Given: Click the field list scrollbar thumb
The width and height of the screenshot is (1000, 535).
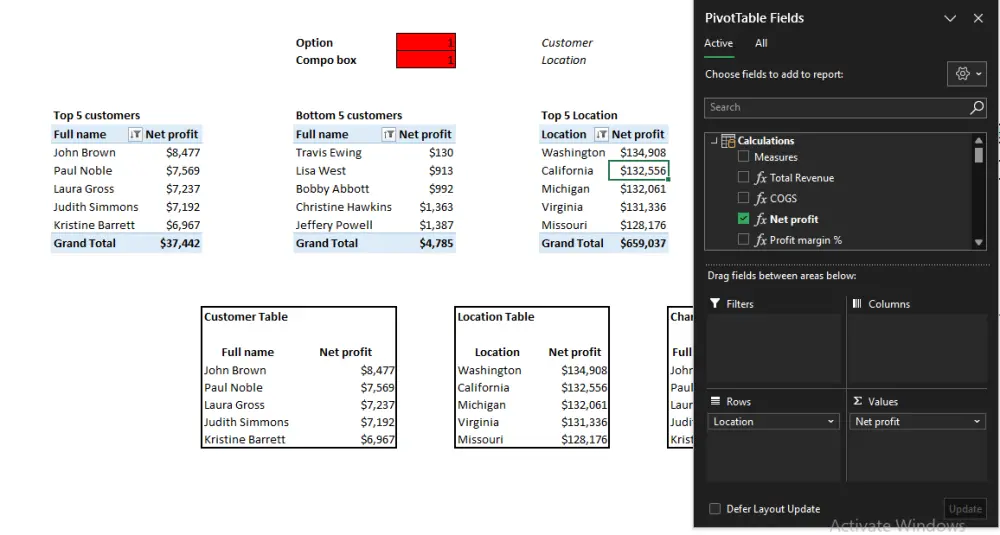Looking at the screenshot, I should click(978, 155).
